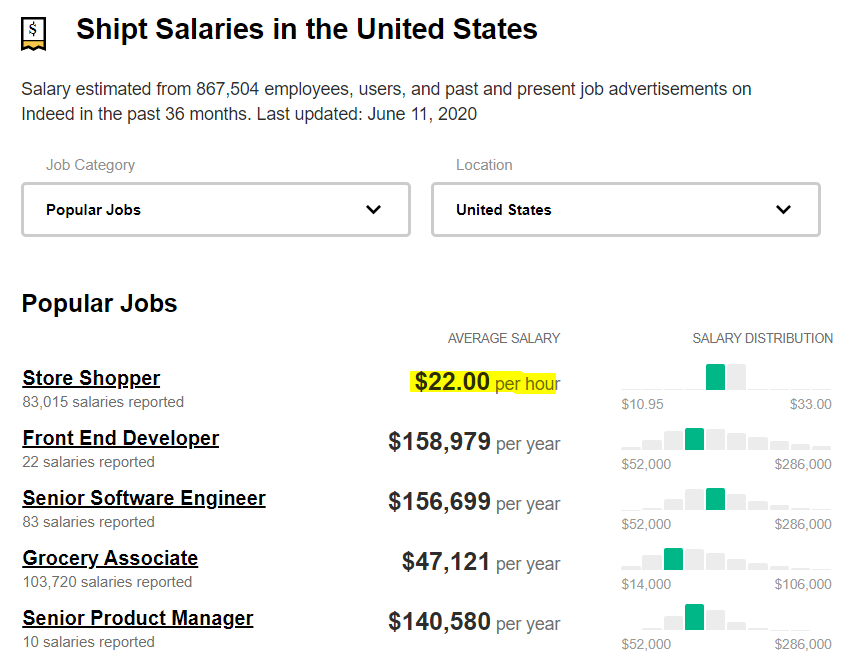Open the Job Category dropdown
Screen dimensions: 864x666
[x=215, y=210]
